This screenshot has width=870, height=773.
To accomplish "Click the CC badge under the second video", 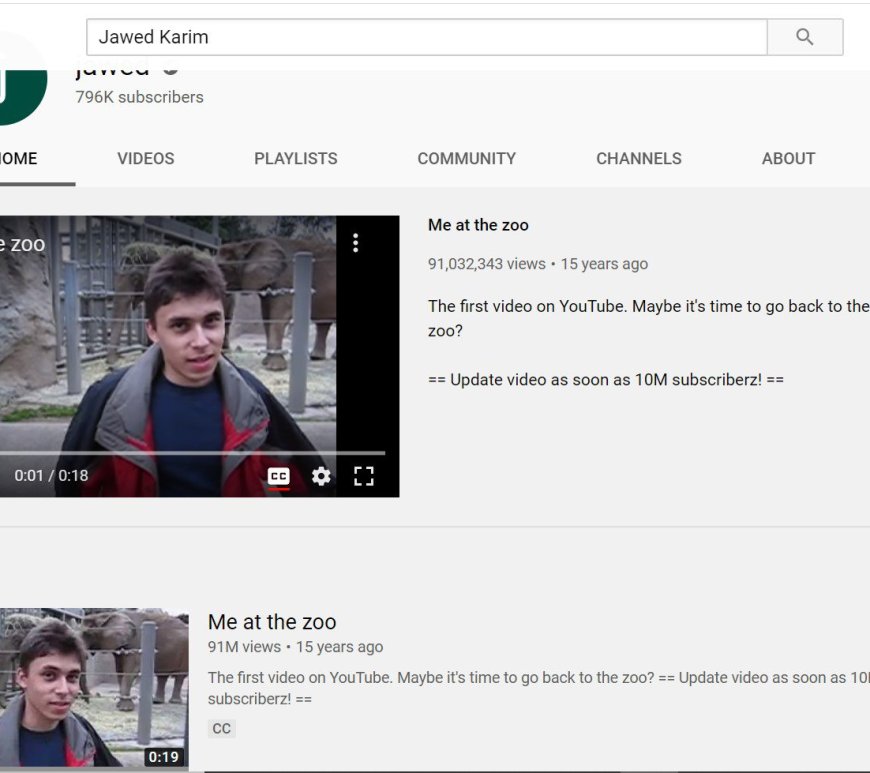I will pyautogui.click(x=222, y=729).
